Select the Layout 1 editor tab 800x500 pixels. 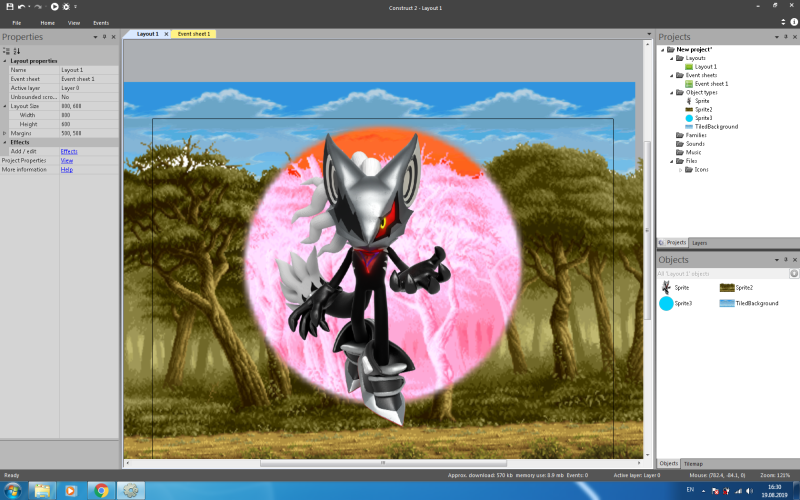pyautogui.click(x=147, y=34)
